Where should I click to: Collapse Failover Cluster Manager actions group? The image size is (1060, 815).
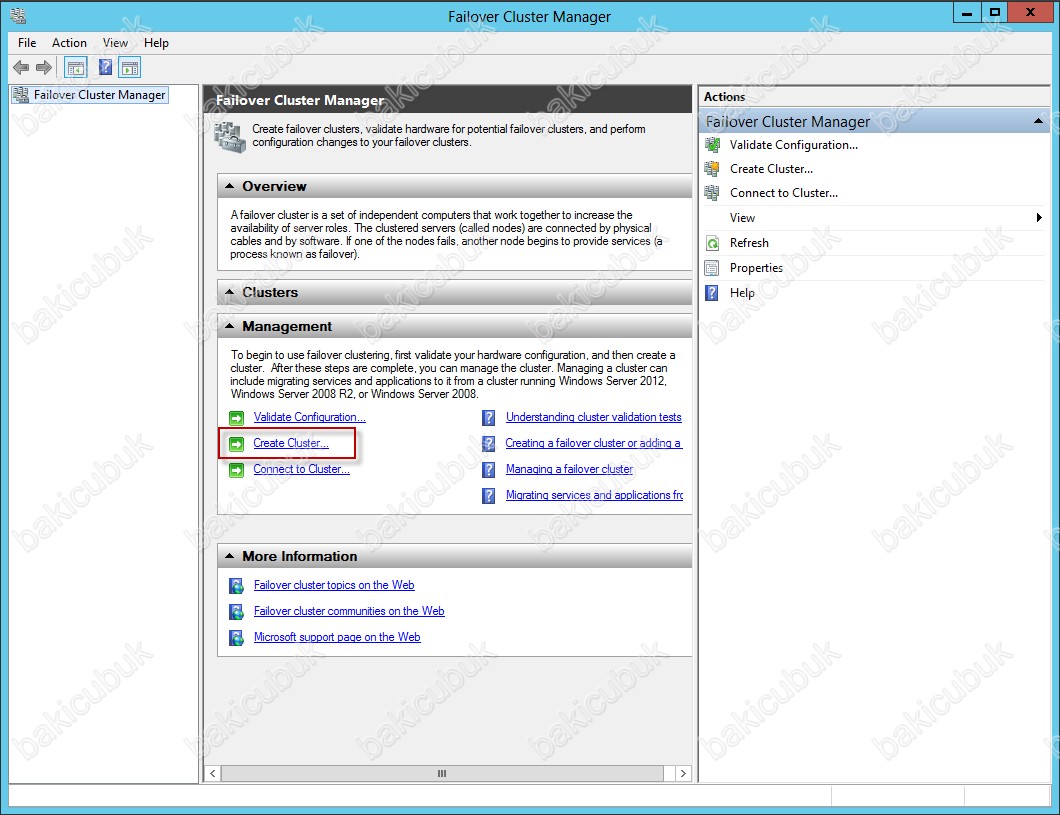coord(1038,121)
